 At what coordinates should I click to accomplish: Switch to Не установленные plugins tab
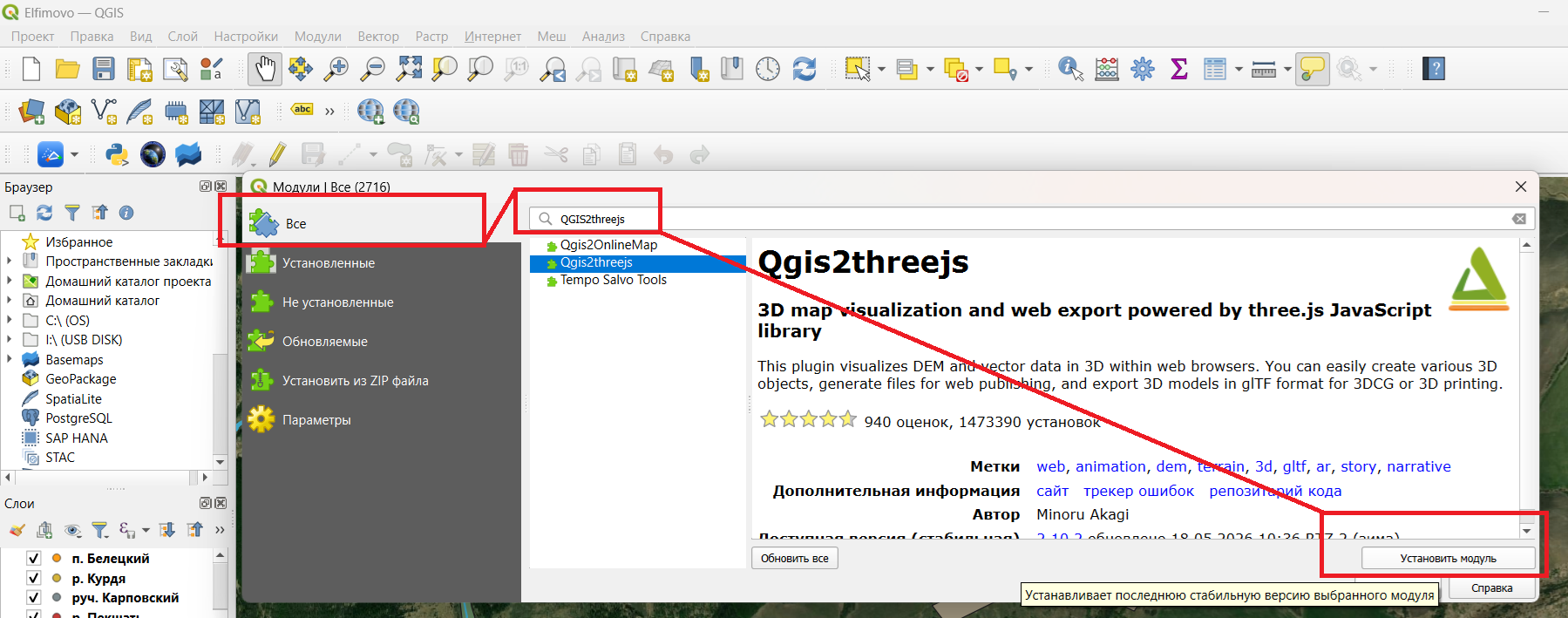coord(381,302)
